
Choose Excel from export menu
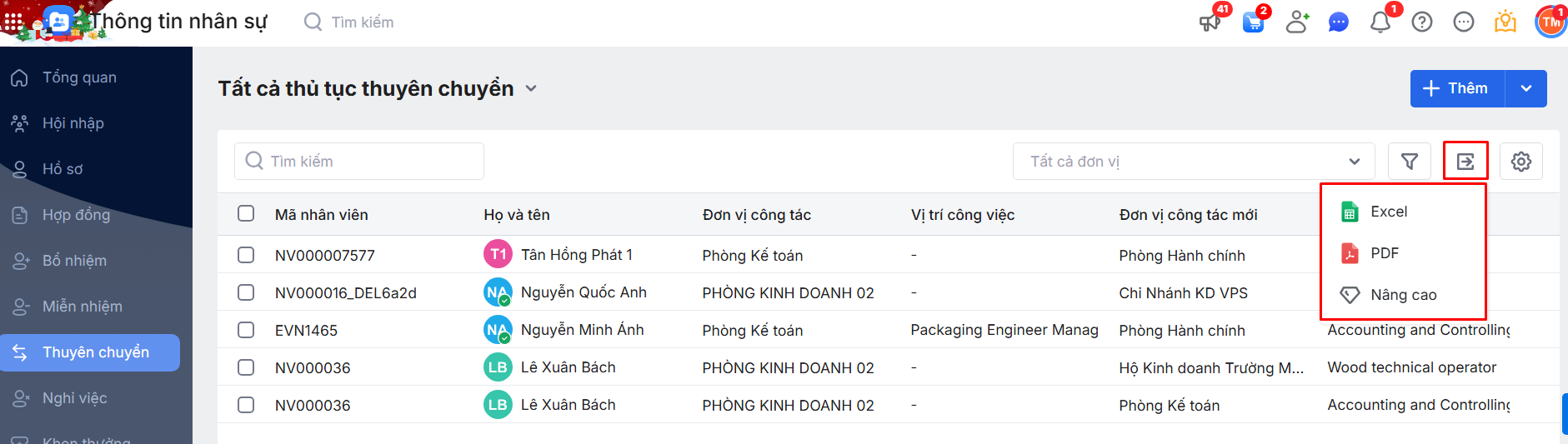[1388, 212]
